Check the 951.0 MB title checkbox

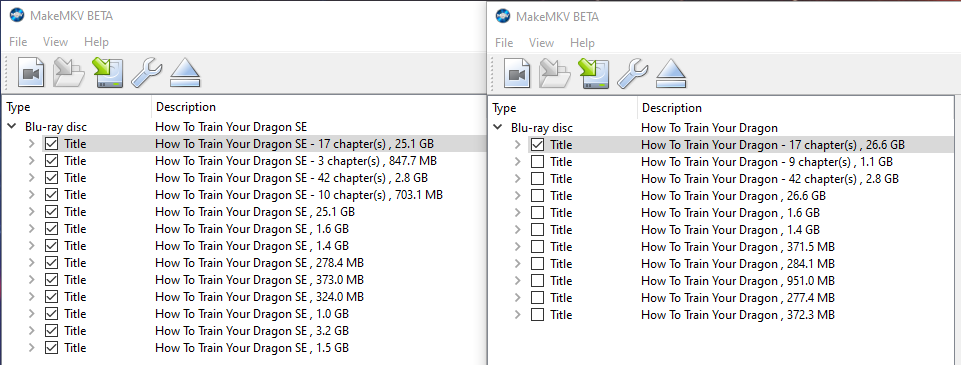pyautogui.click(x=537, y=281)
